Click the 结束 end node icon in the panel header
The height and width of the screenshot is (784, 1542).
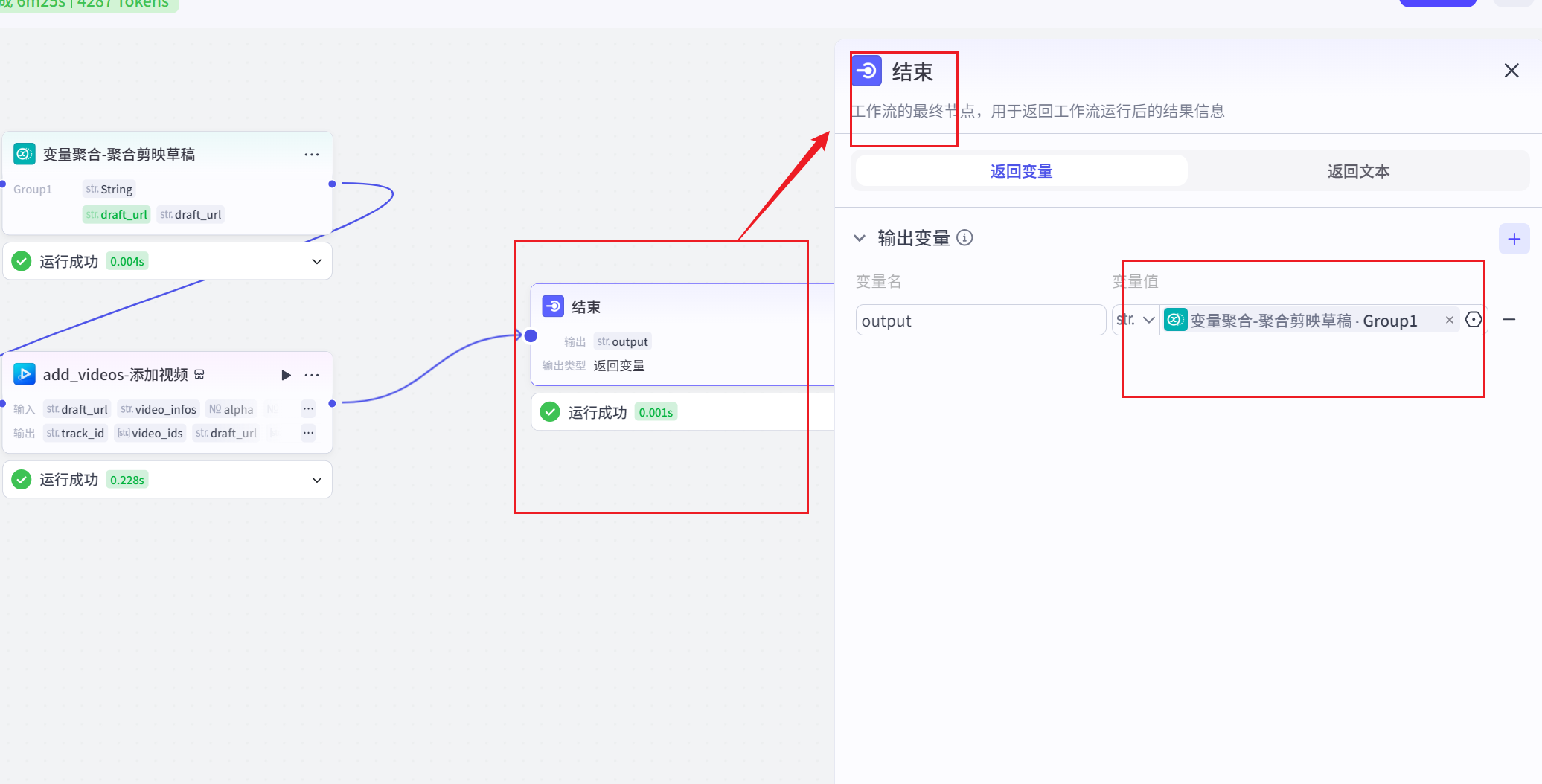[x=866, y=71]
